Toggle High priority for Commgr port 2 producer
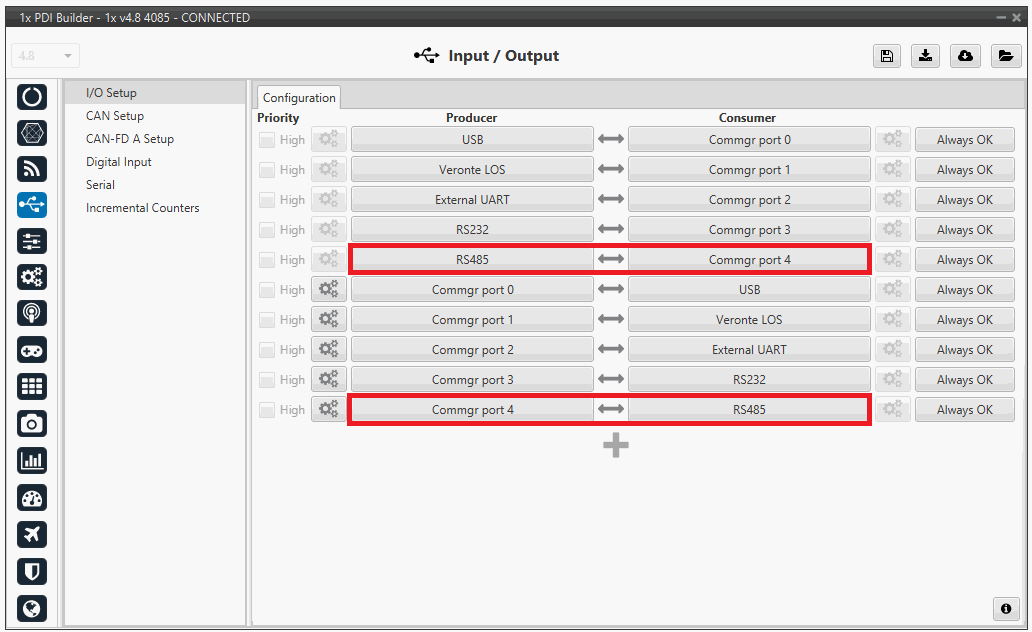 tap(267, 350)
